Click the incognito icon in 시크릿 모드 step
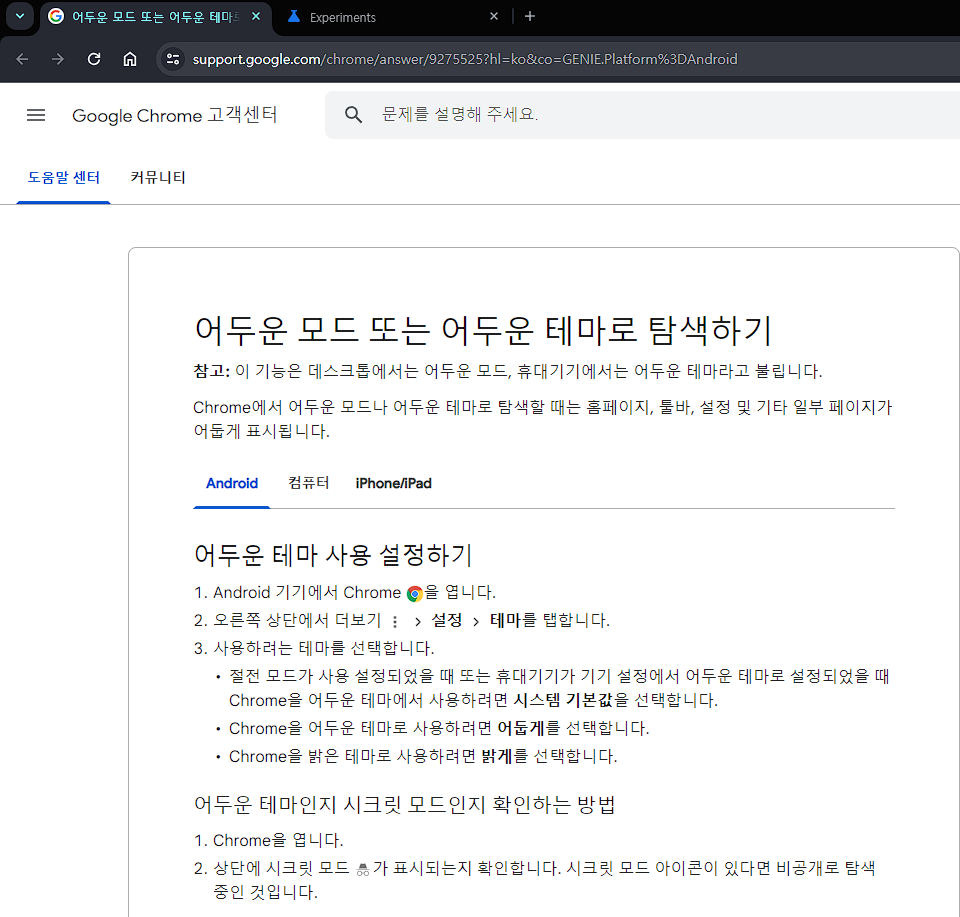 pyautogui.click(x=363, y=869)
